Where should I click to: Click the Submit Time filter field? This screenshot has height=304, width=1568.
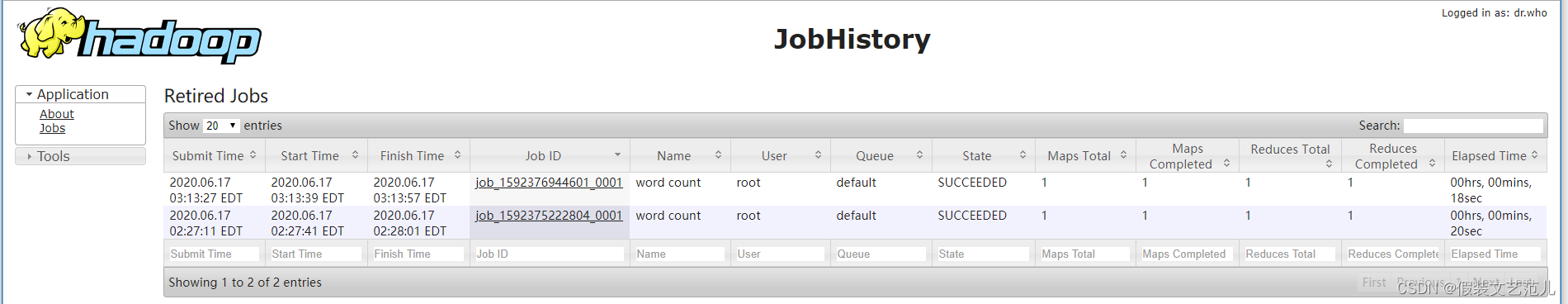tap(214, 254)
